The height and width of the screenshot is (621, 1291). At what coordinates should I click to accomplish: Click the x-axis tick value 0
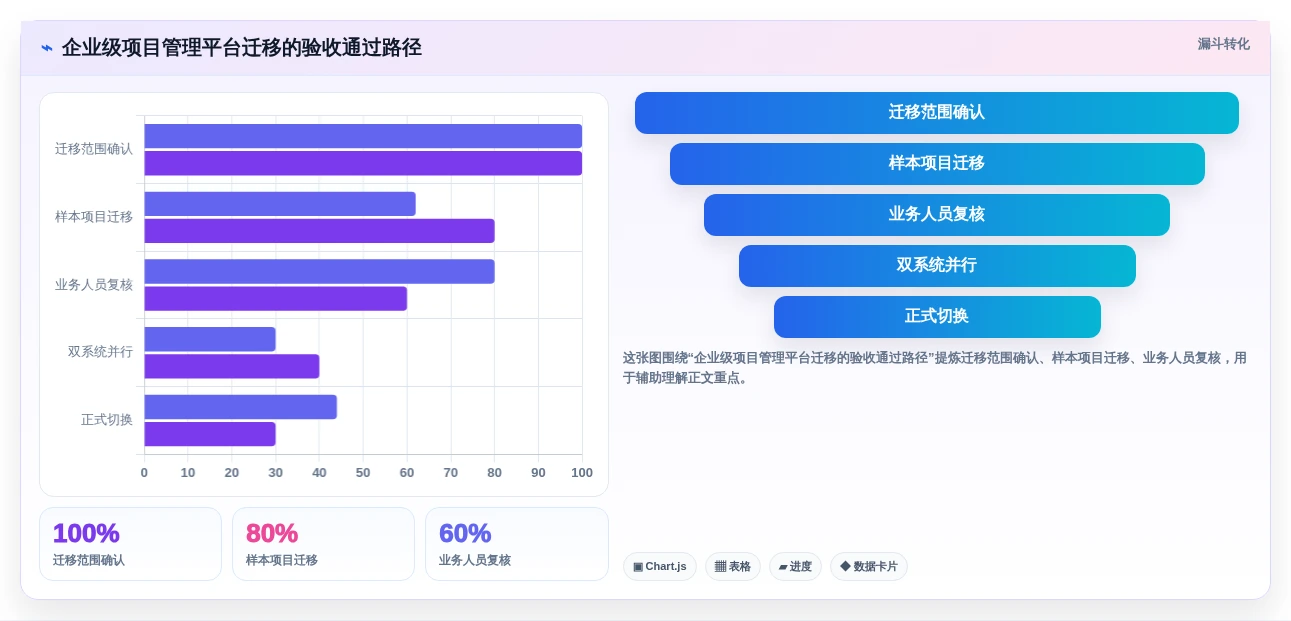click(x=144, y=473)
